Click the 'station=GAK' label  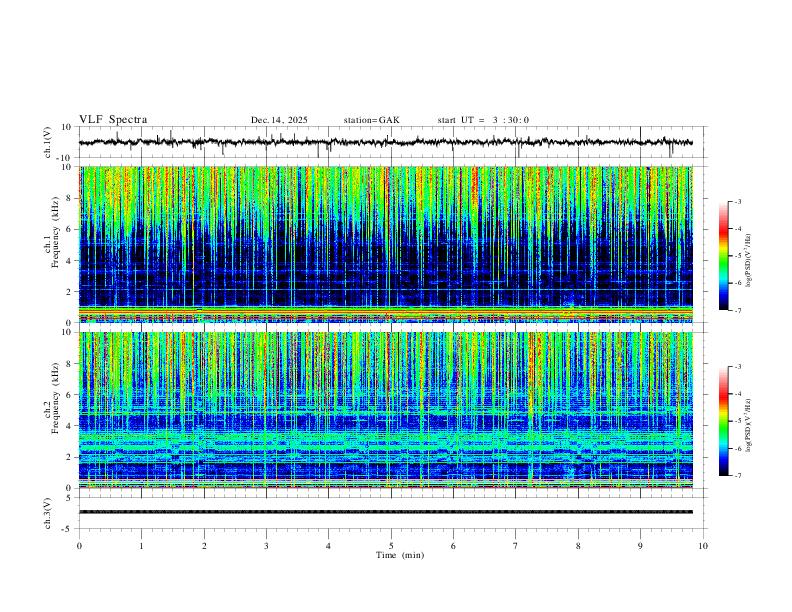371,120
